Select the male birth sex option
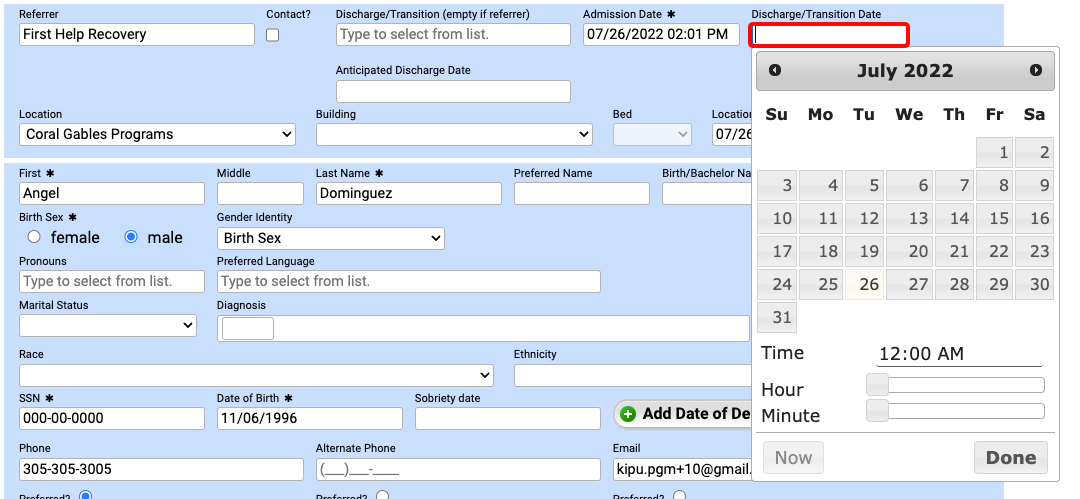Image resolution: width=1080 pixels, height=499 pixels. pyautogui.click(x=131, y=237)
